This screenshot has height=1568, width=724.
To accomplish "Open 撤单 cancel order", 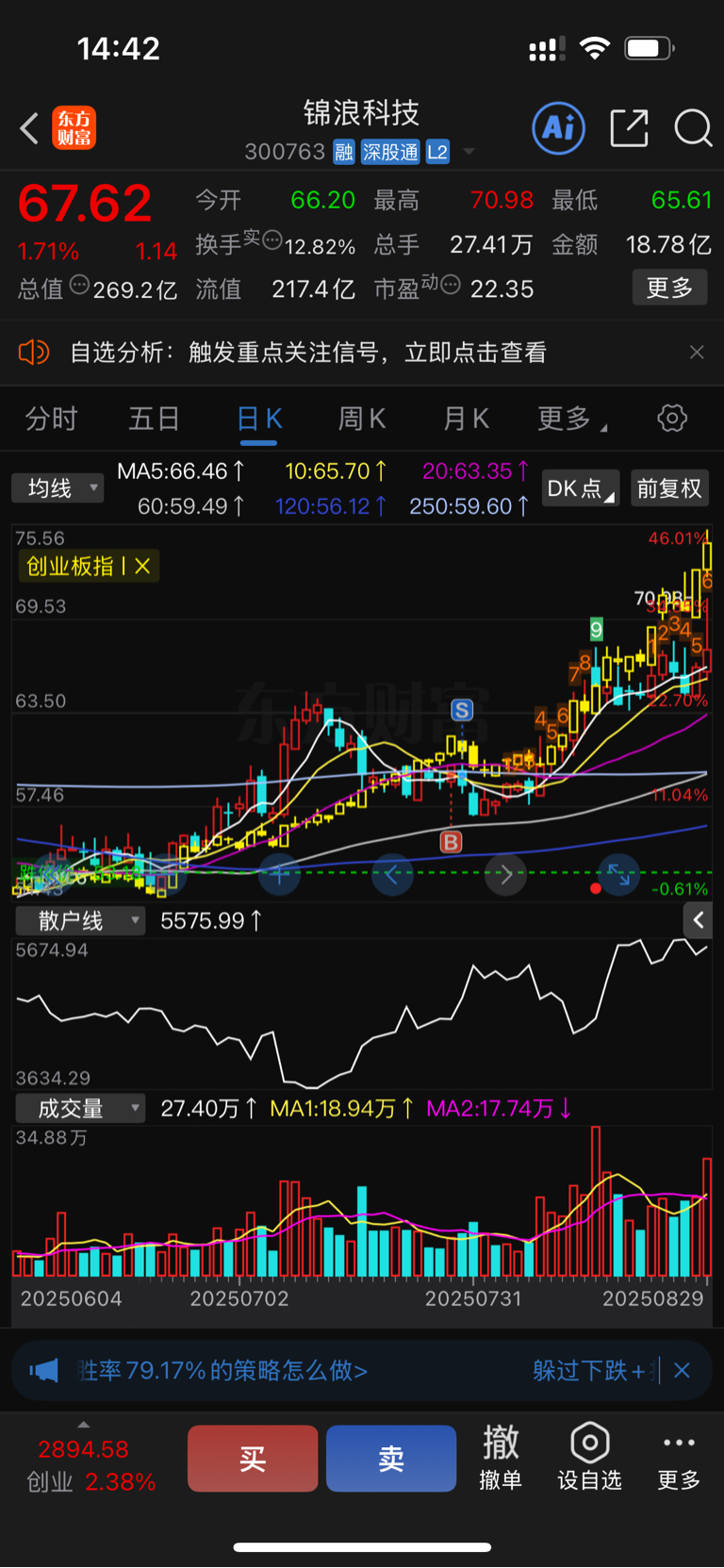I will click(501, 1458).
